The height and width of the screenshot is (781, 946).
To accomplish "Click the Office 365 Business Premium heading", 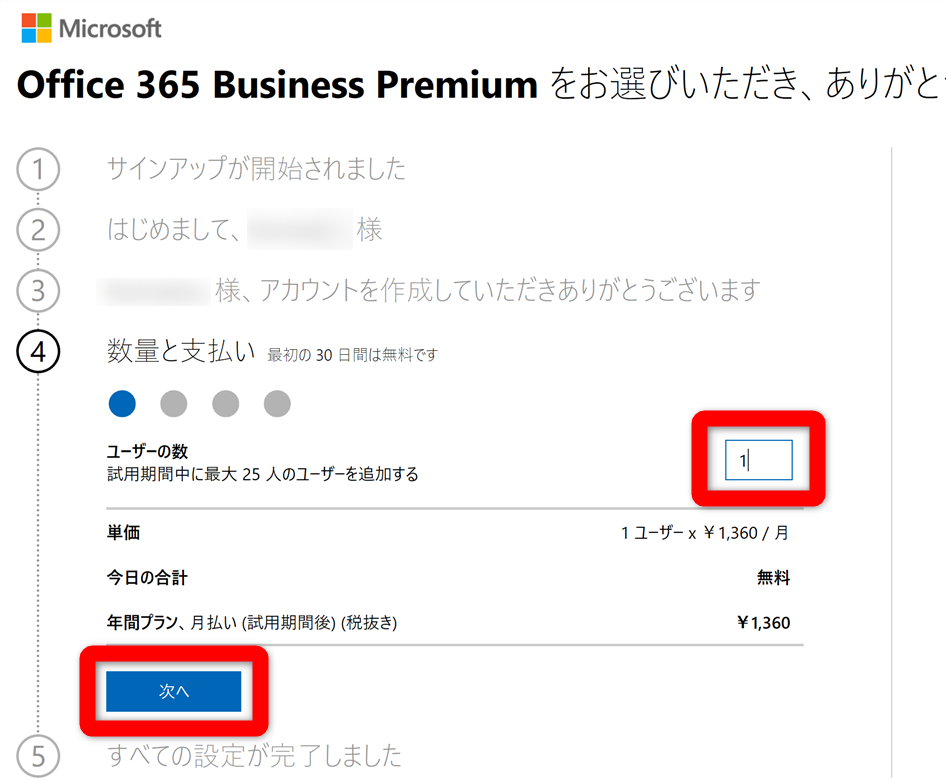I will 277,85.
